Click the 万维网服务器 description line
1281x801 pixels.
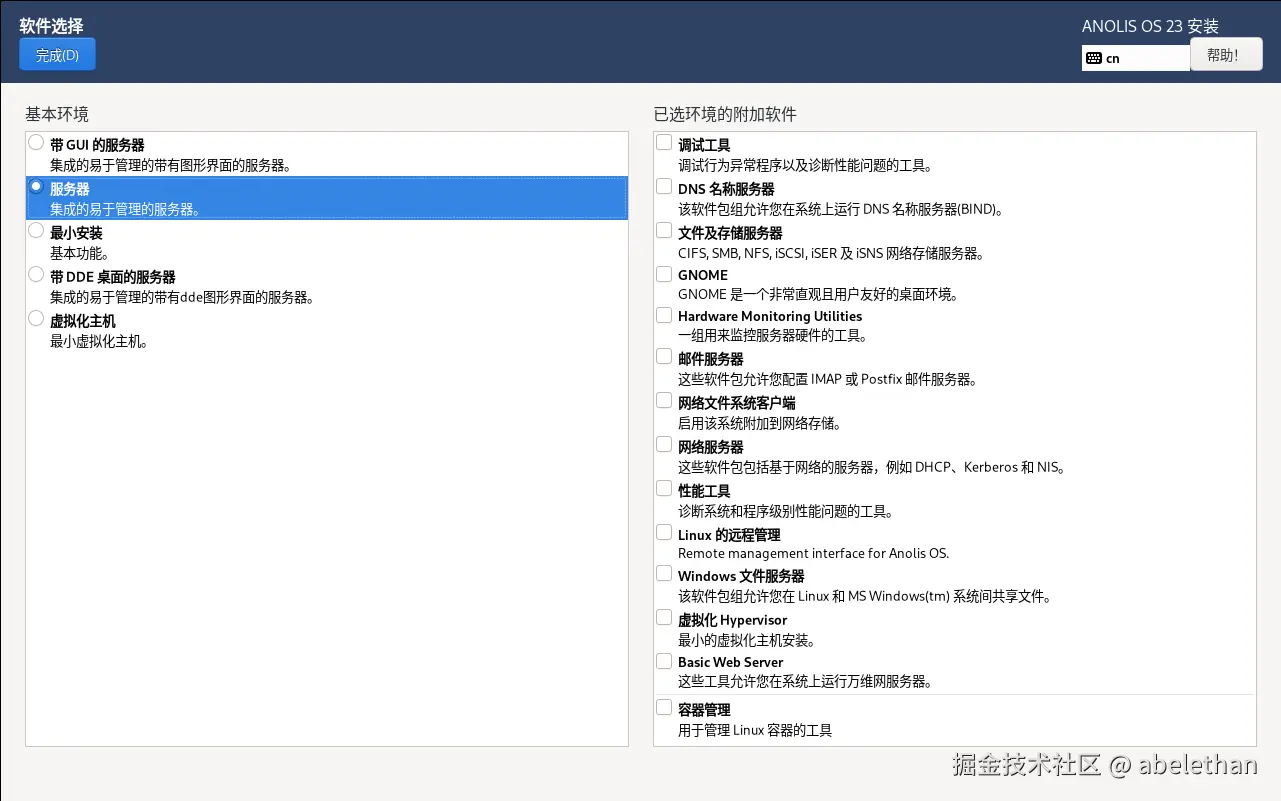(806, 682)
